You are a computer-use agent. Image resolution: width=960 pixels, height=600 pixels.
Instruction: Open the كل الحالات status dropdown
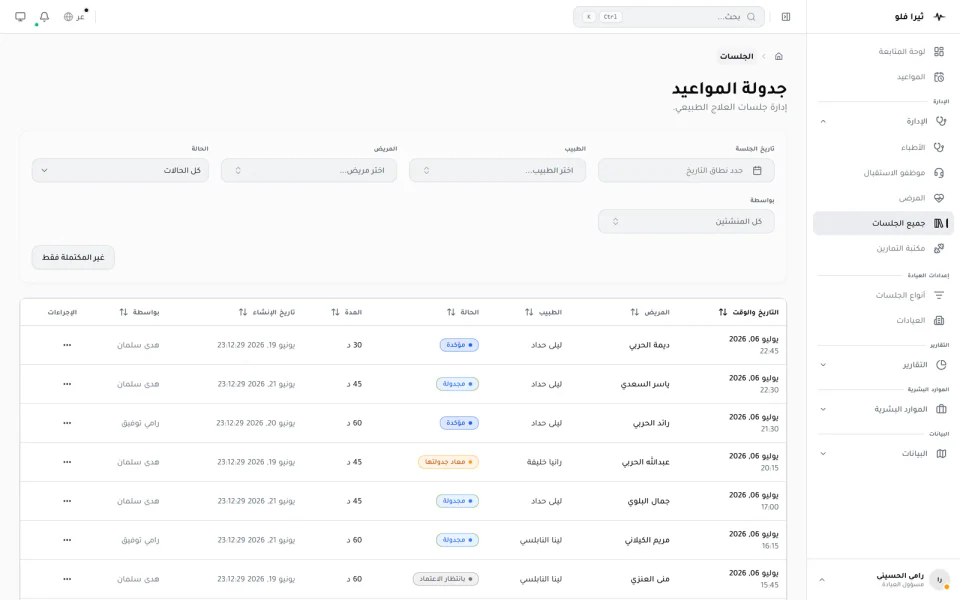click(x=120, y=170)
